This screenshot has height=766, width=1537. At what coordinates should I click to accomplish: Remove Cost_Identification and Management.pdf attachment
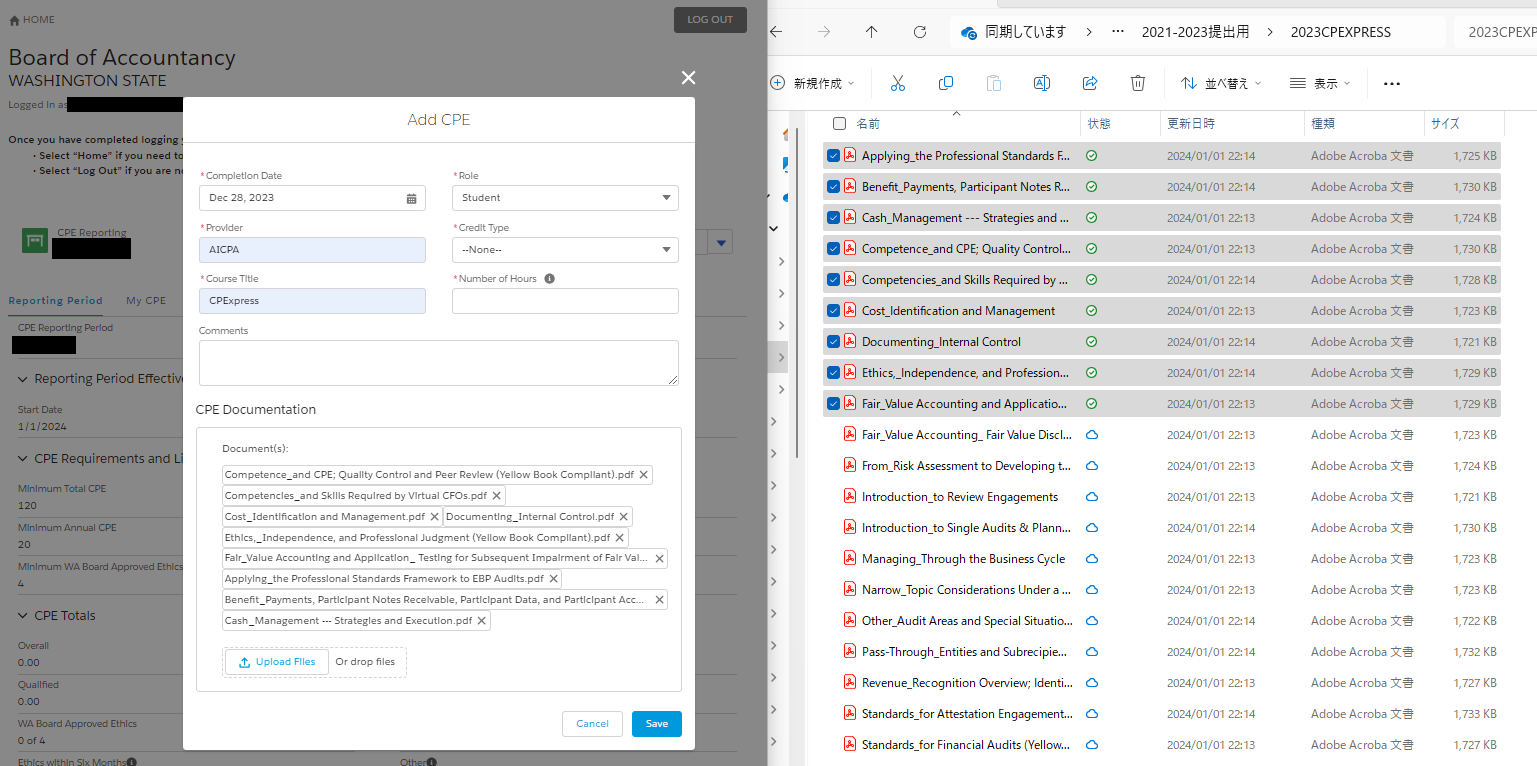pos(434,517)
